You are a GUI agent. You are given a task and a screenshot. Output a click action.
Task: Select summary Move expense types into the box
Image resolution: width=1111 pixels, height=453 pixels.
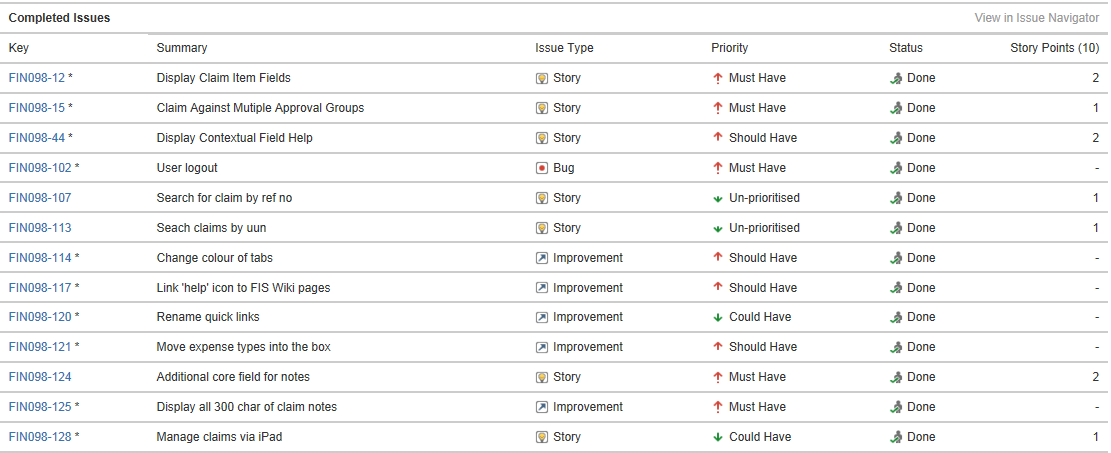[244, 347]
